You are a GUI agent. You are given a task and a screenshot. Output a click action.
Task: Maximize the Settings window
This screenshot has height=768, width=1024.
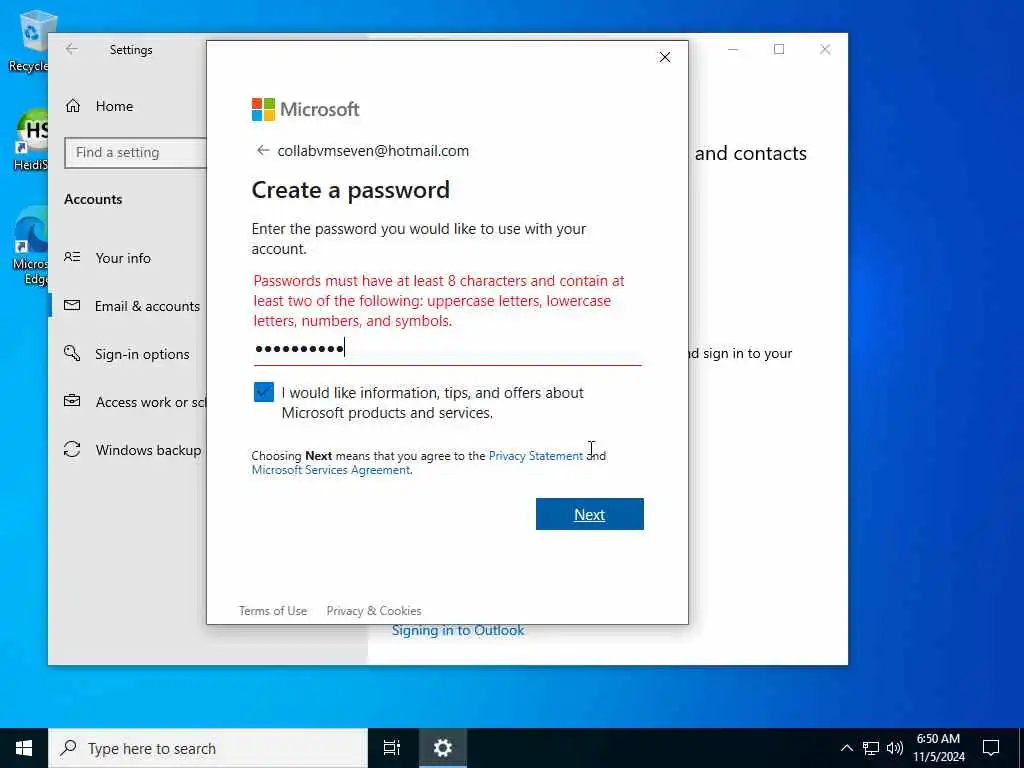[x=779, y=50]
